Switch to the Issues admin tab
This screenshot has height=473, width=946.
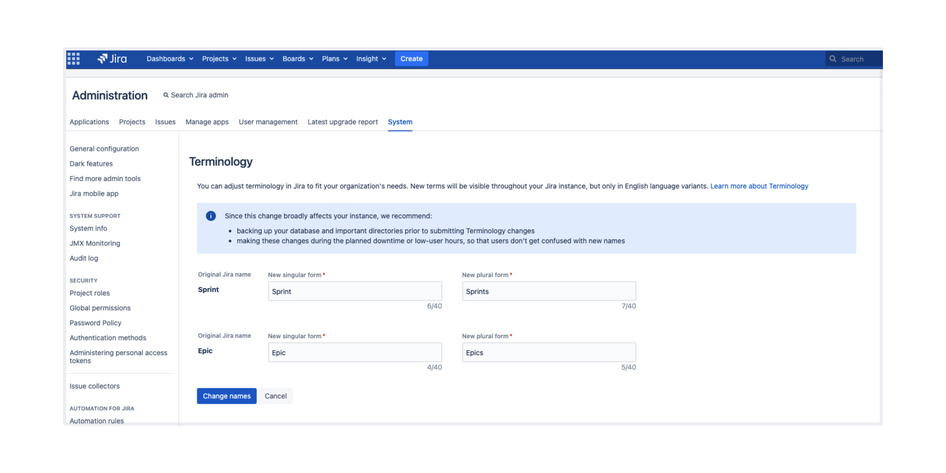click(165, 122)
